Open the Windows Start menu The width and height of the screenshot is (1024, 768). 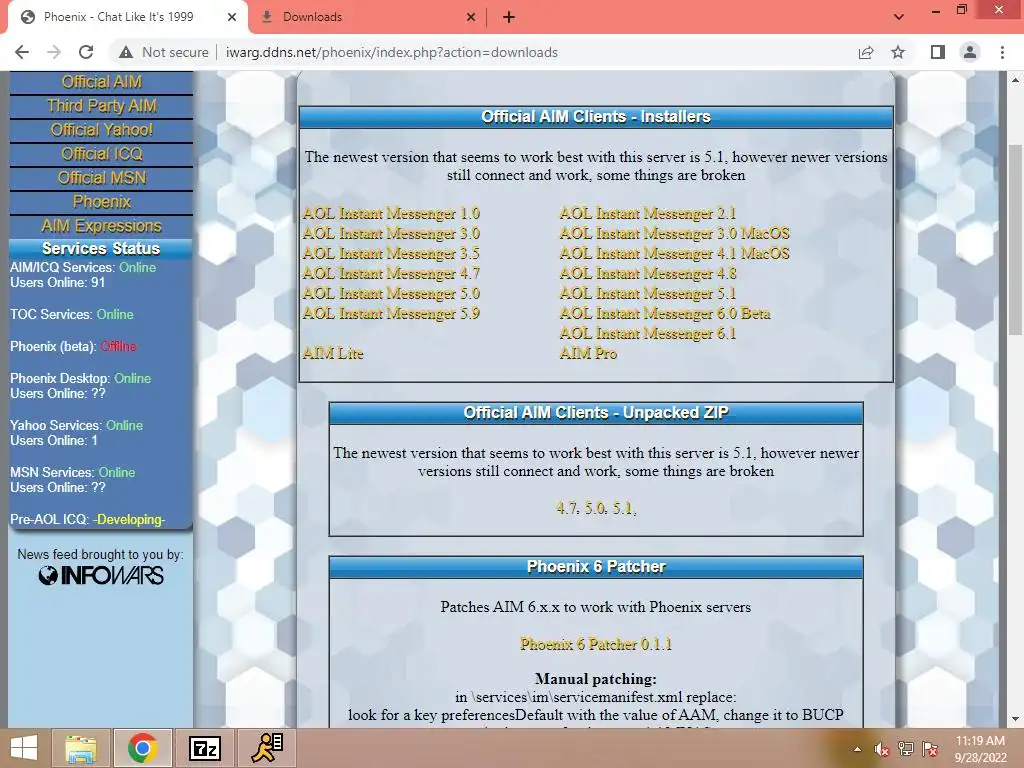(x=24, y=748)
